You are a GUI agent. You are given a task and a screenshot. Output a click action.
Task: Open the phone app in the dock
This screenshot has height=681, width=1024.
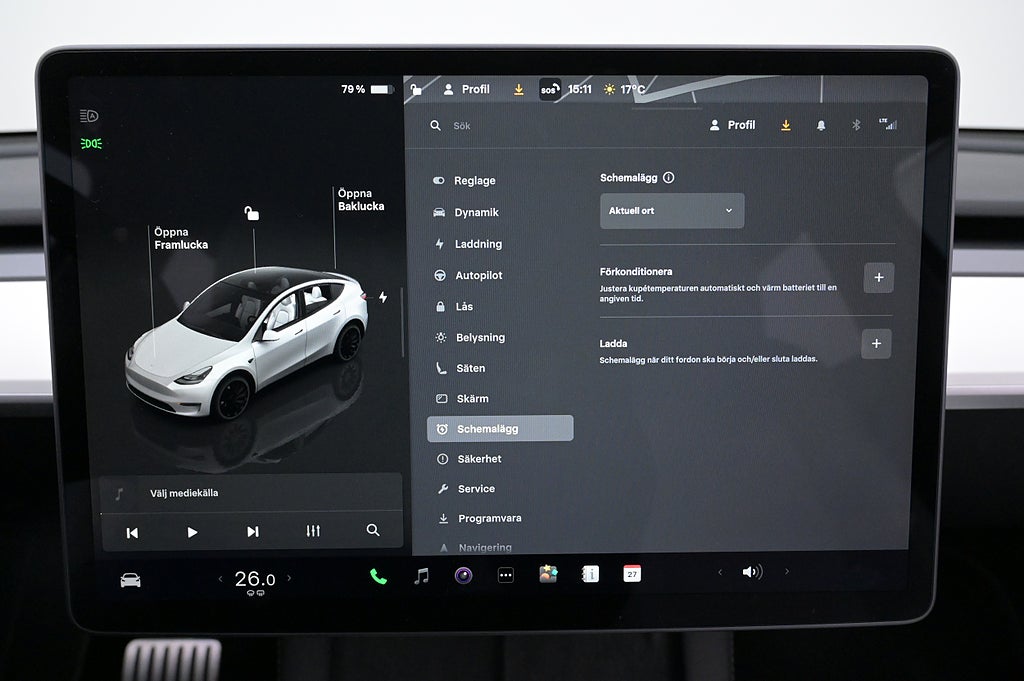pyautogui.click(x=378, y=575)
